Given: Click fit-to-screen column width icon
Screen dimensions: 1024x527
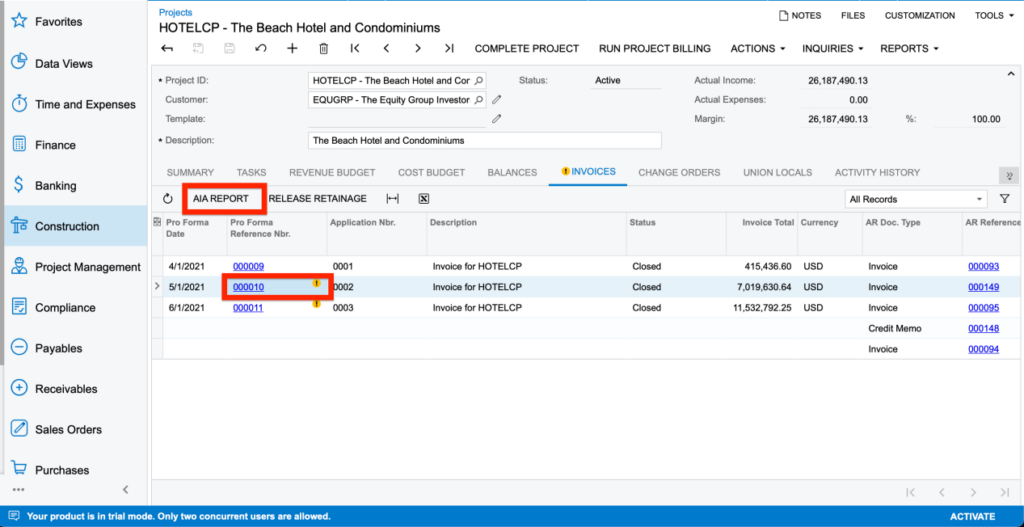Looking at the screenshot, I should click(x=393, y=199).
